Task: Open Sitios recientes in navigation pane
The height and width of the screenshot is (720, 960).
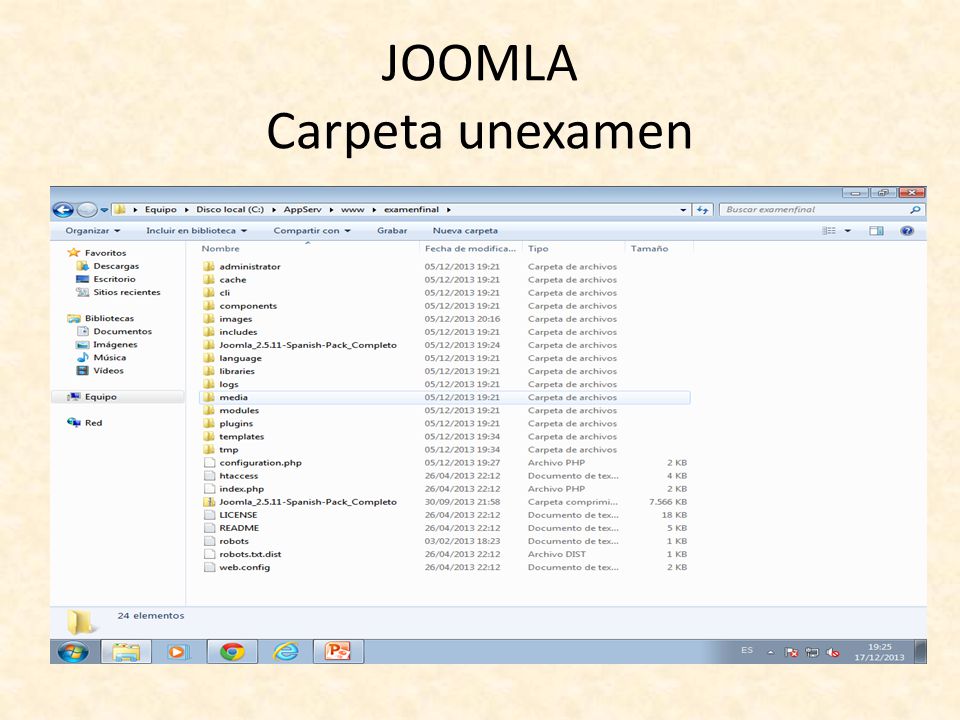Action: (127, 292)
